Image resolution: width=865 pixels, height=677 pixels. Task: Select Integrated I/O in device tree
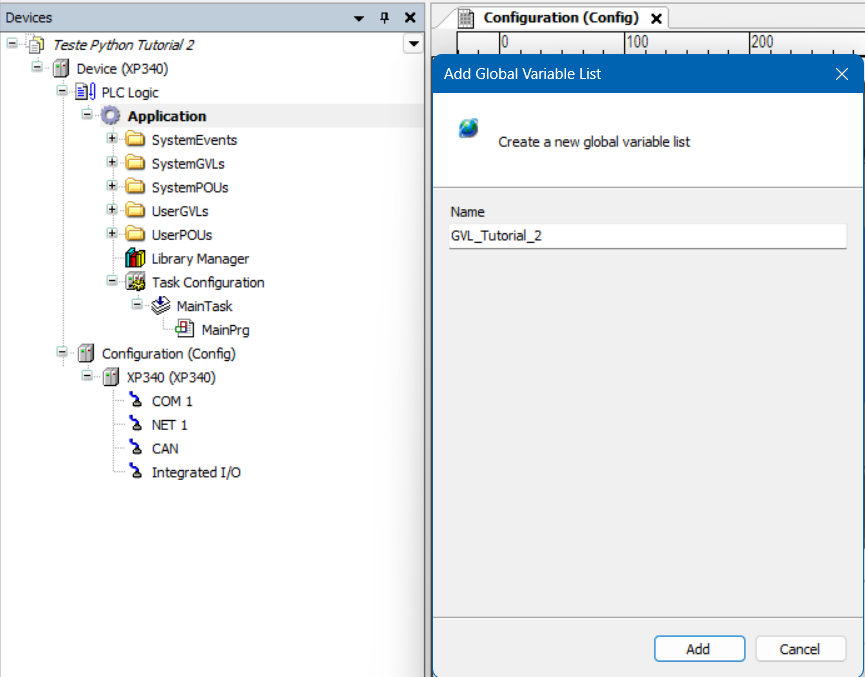195,472
